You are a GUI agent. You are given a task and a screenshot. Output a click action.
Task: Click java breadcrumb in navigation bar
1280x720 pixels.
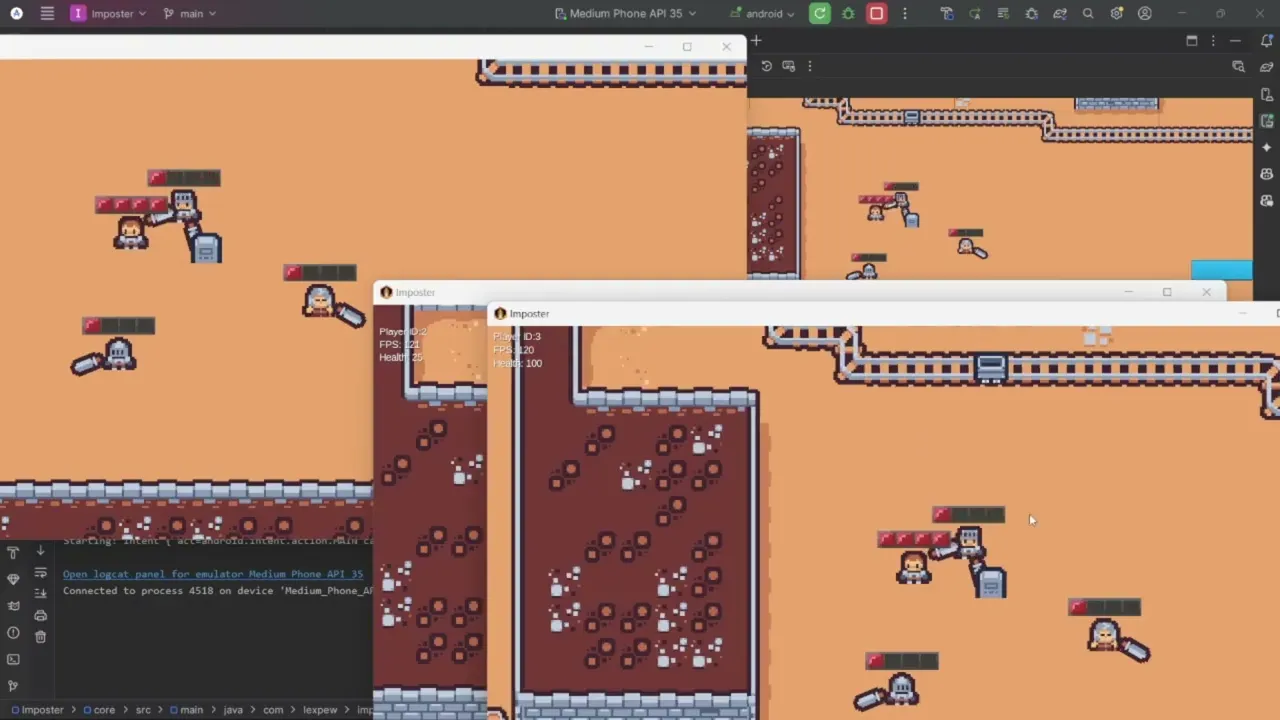click(x=233, y=710)
